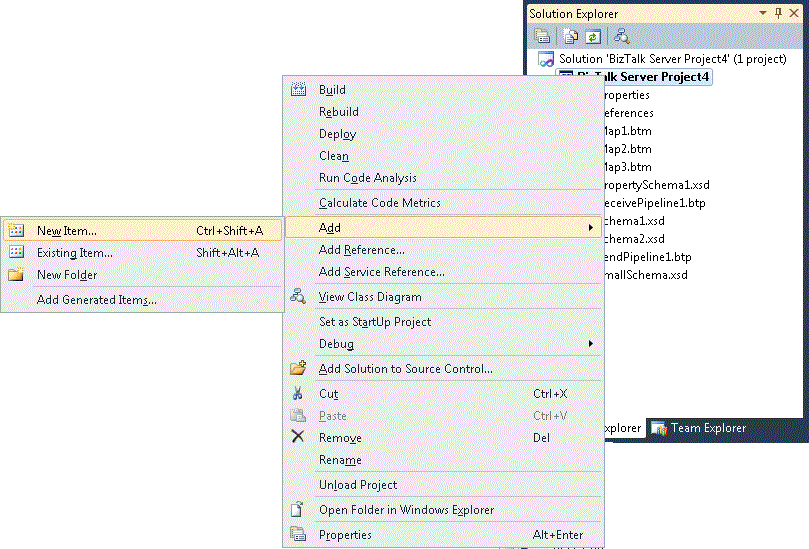Select Schema2.xsd file
Image resolution: width=809 pixels, height=549 pixels.
coord(634,239)
